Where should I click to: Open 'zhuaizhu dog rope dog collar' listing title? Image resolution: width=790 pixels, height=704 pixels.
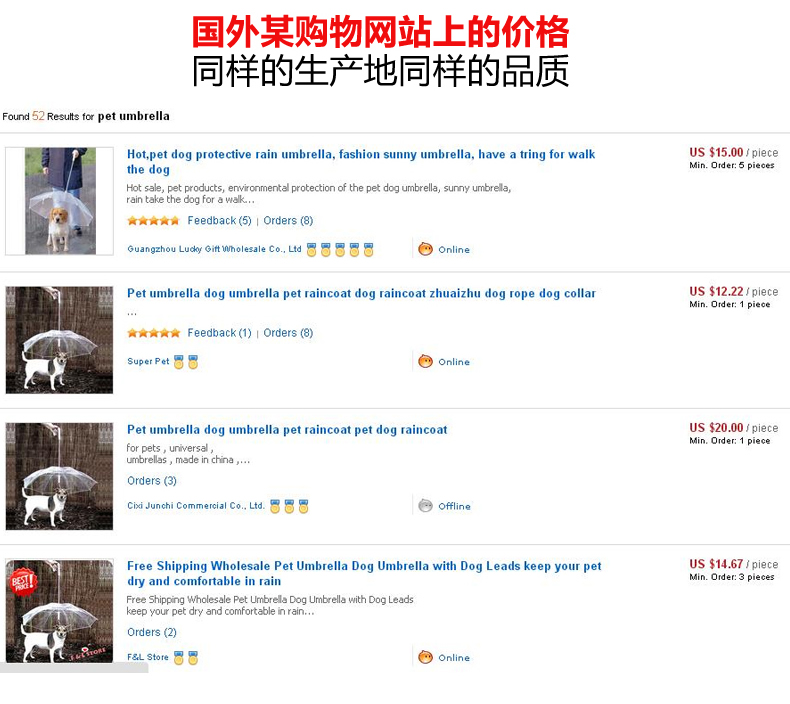361,293
